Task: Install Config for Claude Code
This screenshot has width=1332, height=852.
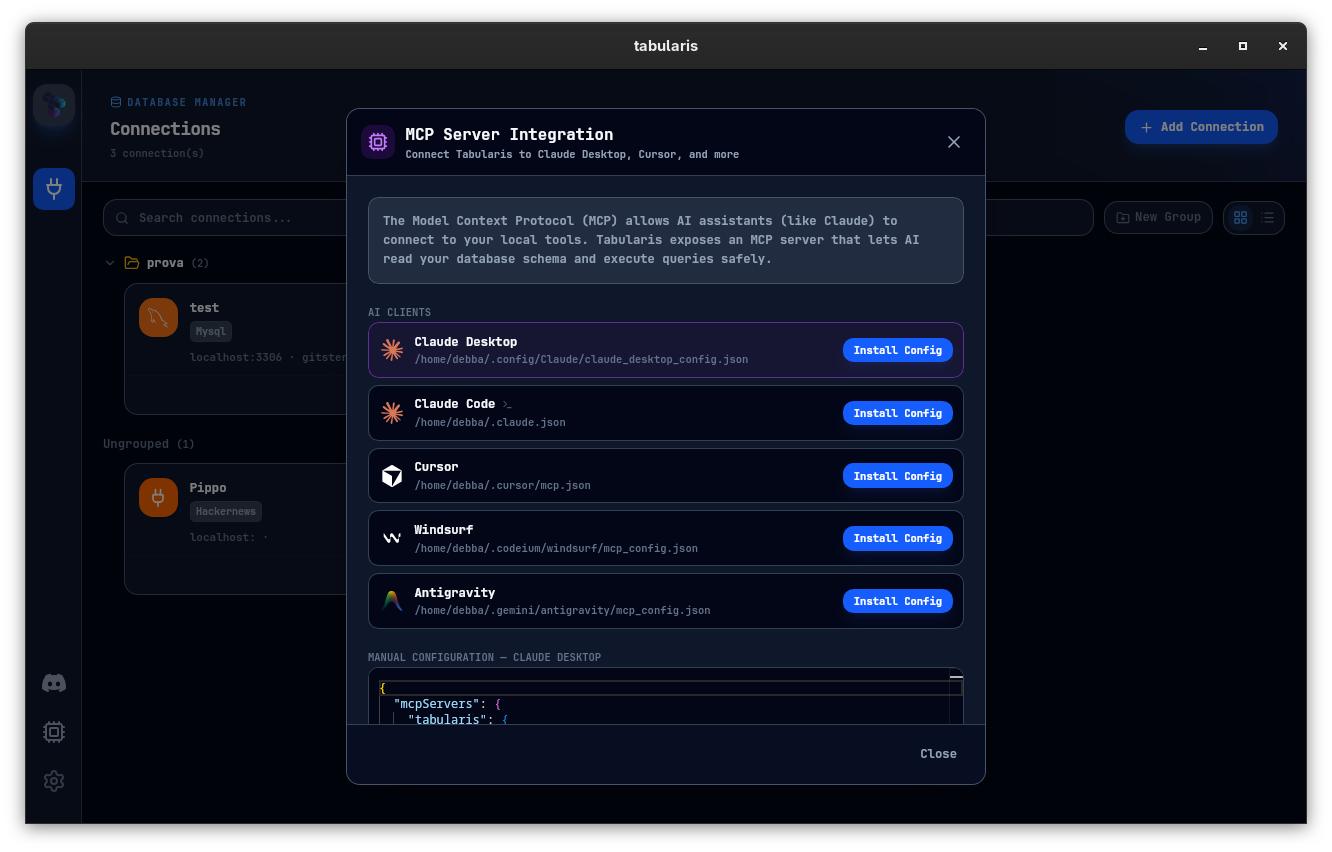Action: (x=897, y=413)
